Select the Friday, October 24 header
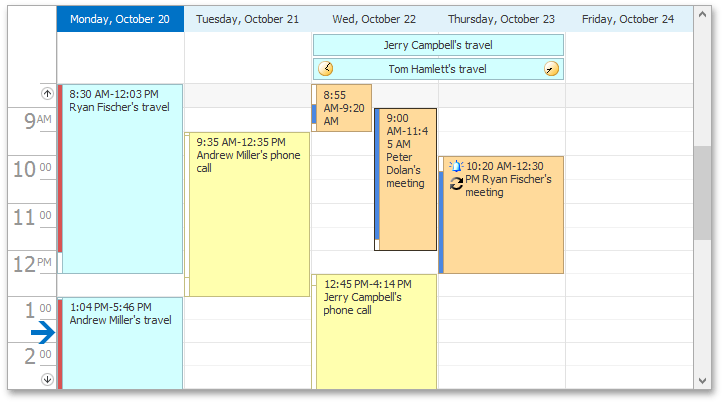Viewport: 725px width, 405px height. click(x=628, y=19)
